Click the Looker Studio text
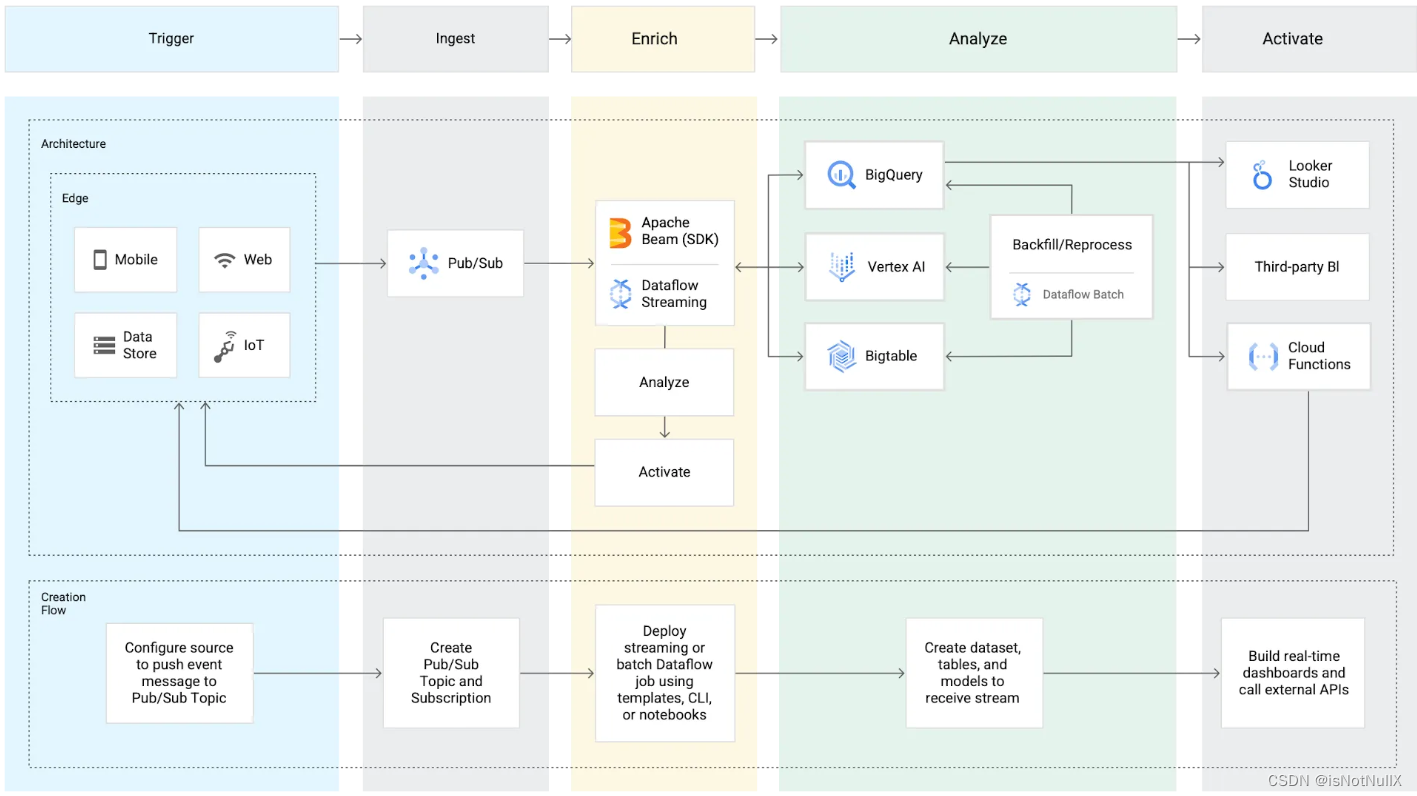 point(1310,174)
